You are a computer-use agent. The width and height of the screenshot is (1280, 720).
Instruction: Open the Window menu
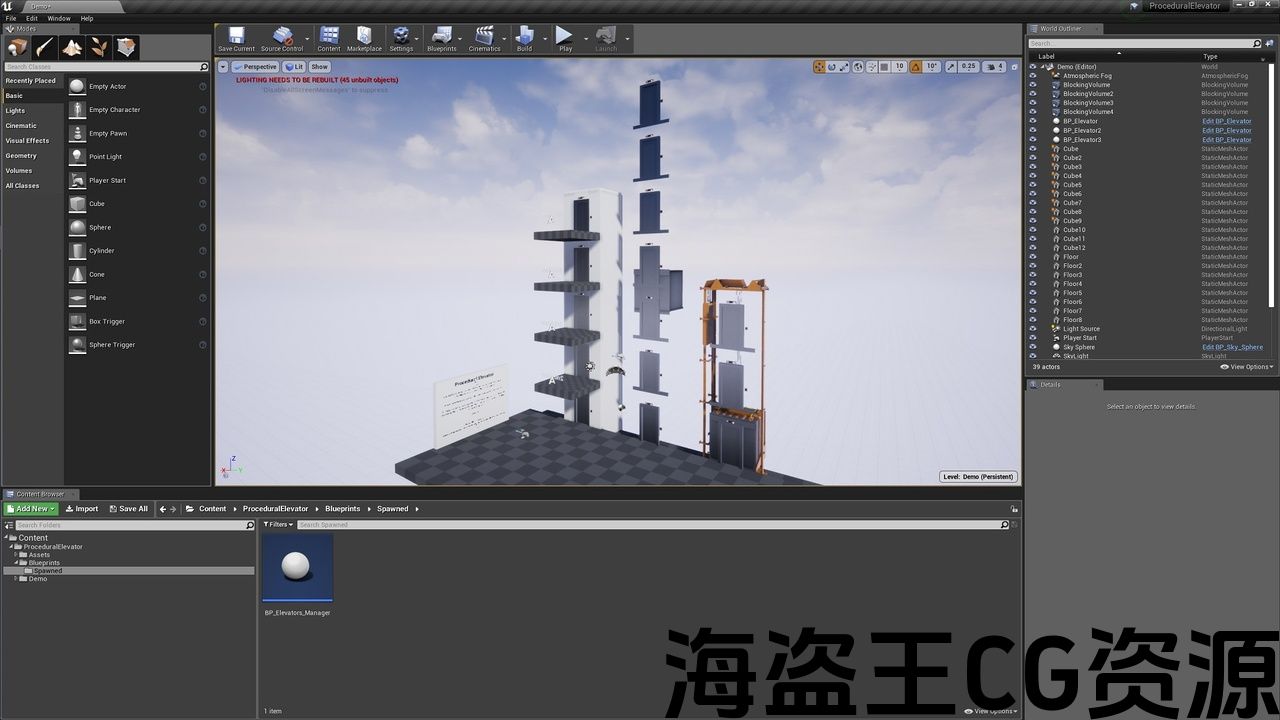click(59, 18)
